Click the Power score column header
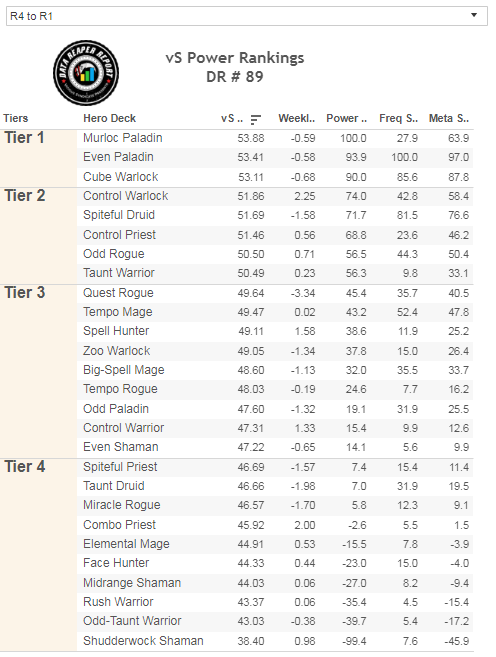This screenshot has height=657, width=496. [x=346, y=119]
